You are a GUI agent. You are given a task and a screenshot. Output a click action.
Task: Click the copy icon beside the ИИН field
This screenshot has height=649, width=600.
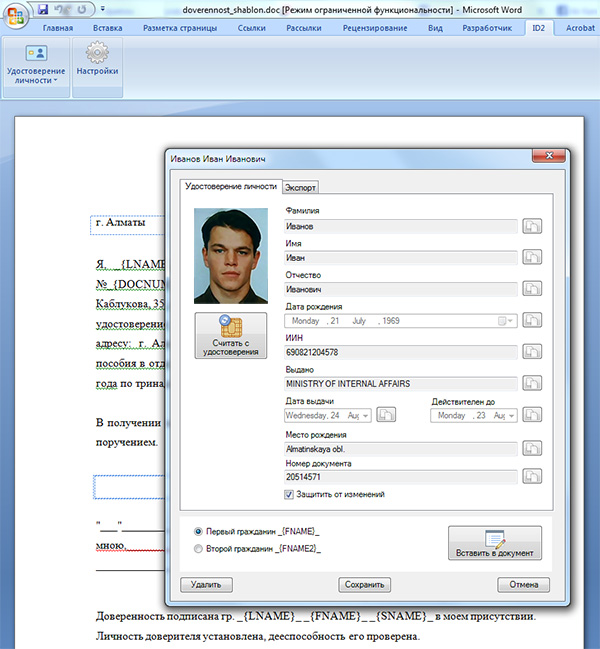pyautogui.click(x=533, y=352)
